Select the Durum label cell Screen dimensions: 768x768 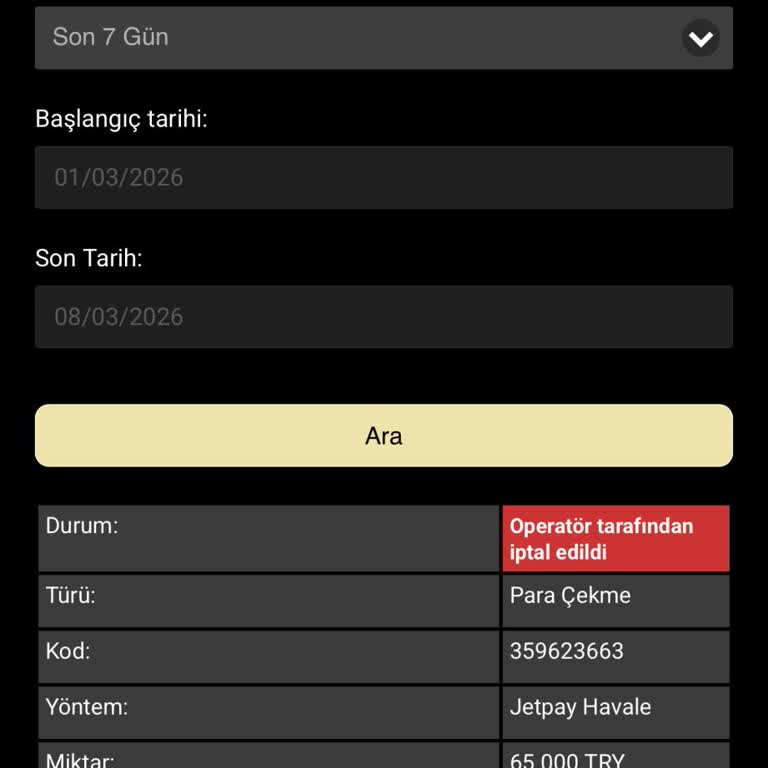(268, 539)
